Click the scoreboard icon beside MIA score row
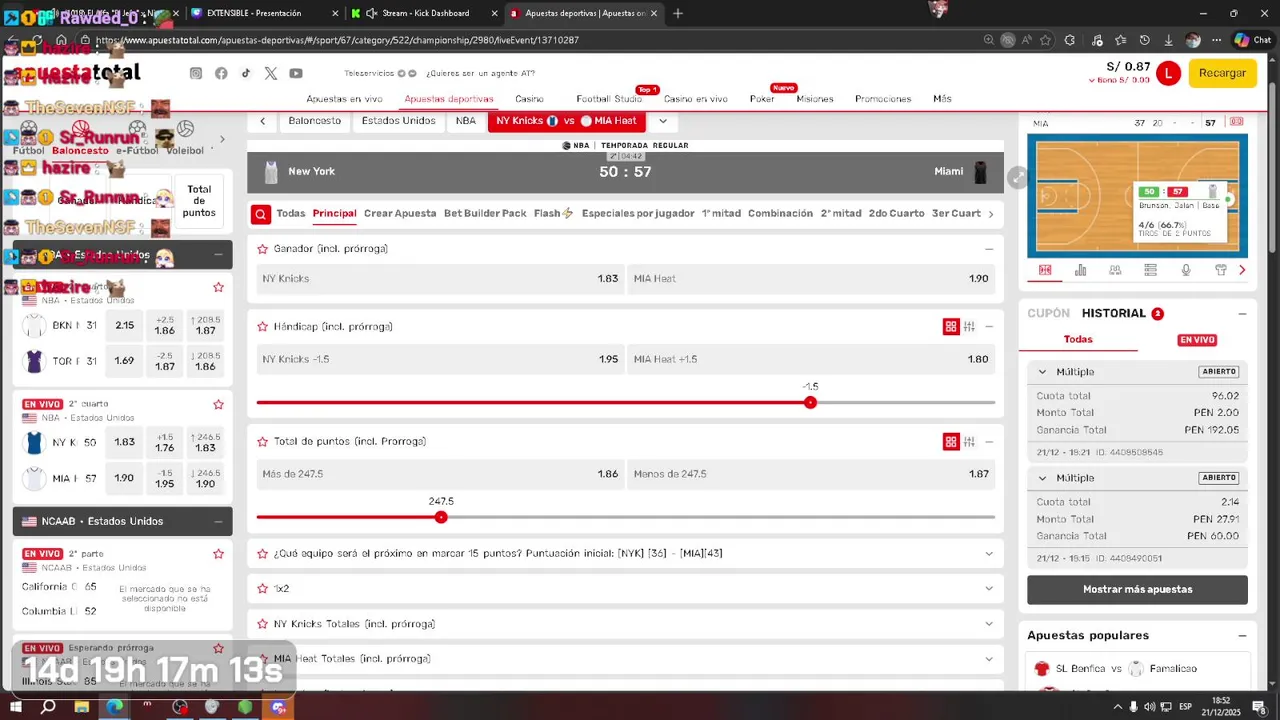1280x720 pixels. tap(1237, 122)
